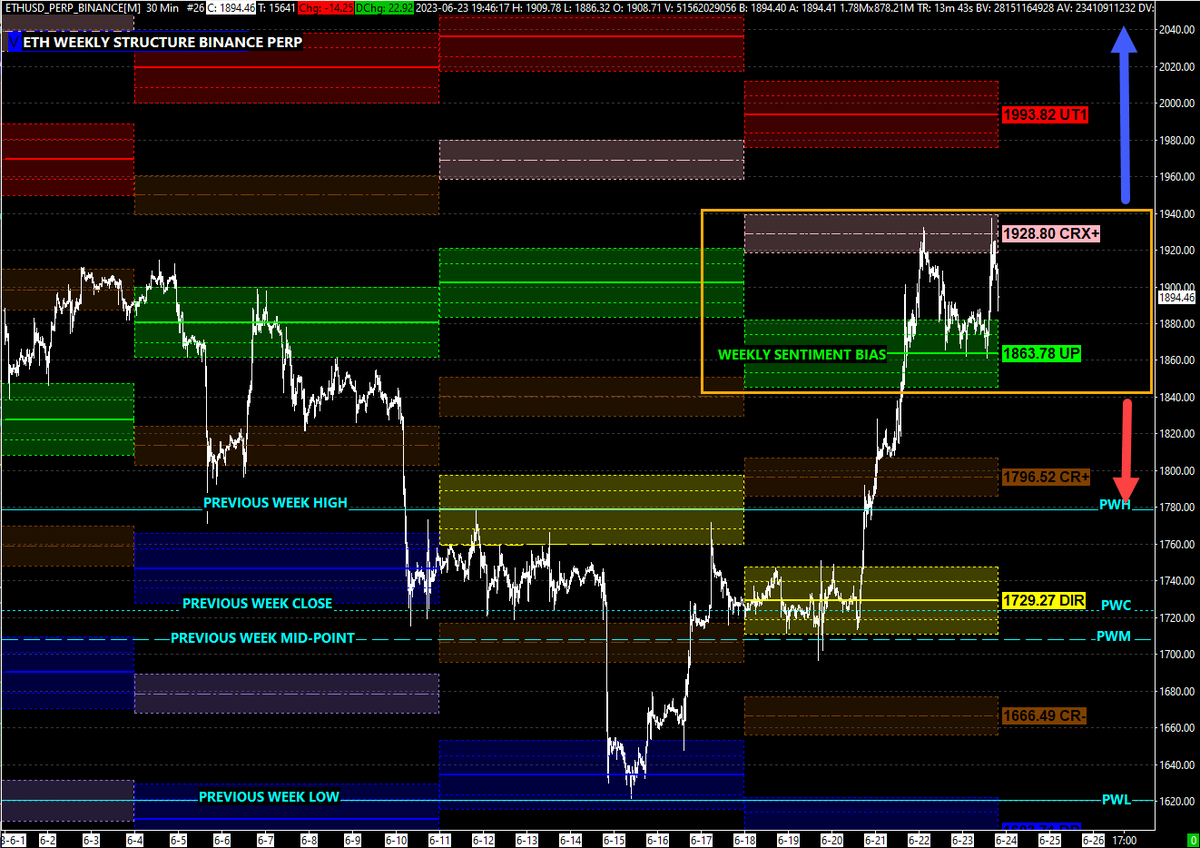Click the 2023-06-23 19:46:17 timestamp

click(x=463, y=8)
